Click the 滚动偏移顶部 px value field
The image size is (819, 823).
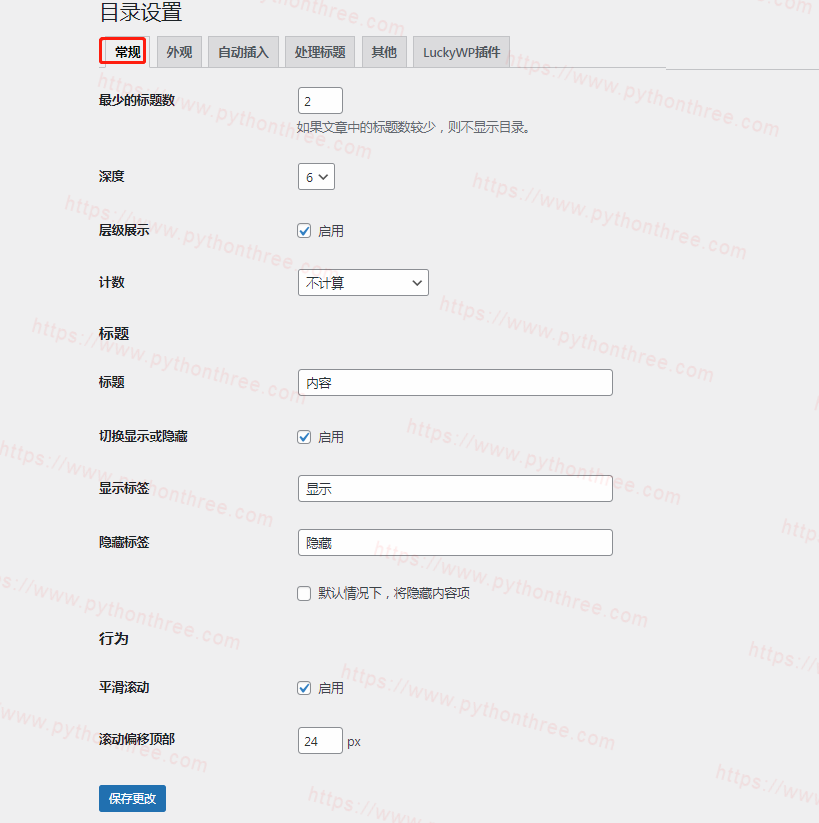320,741
